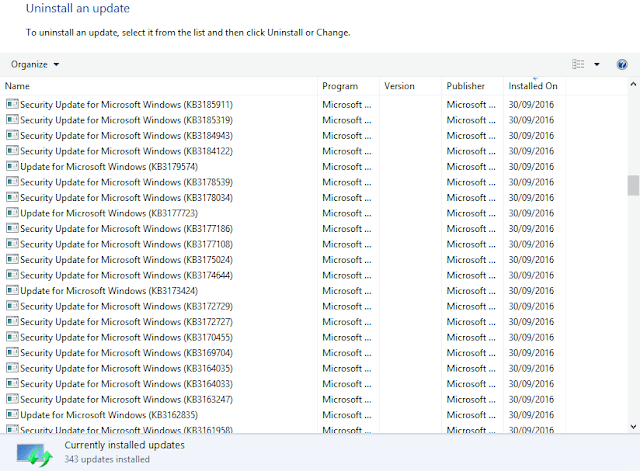Select Security Update for Microsoft Windows (KB3175024)

point(127,260)
